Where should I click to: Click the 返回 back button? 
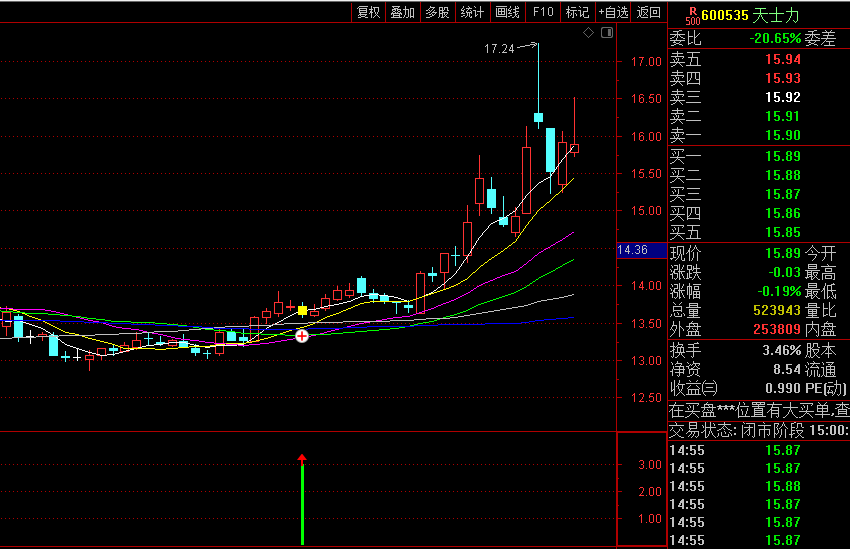pos(648,12)
